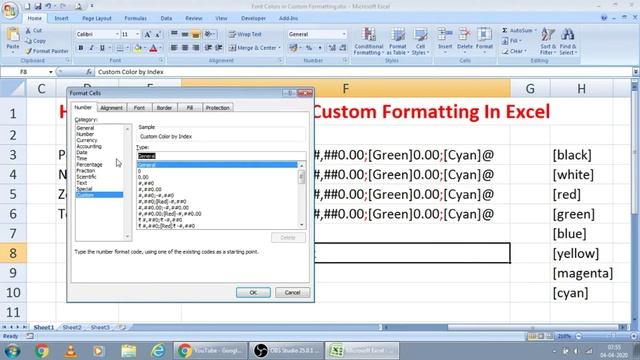Open the Customize Quick Access Toolbar dropdown
This screenshot has width=640, height=360.
click(92, 6)
